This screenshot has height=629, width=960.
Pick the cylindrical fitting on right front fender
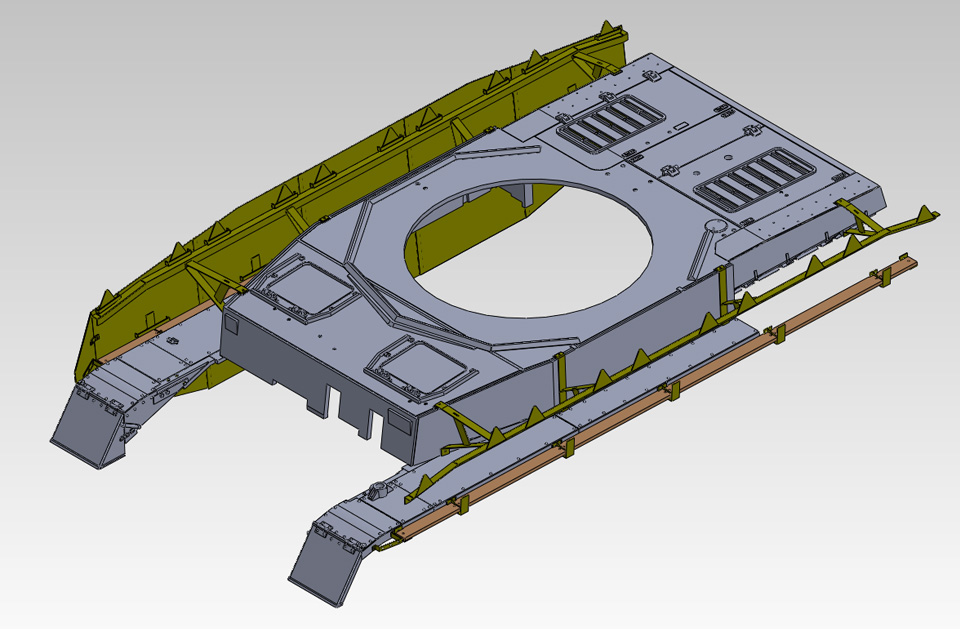pyautogui.click(x=378, y=490)
